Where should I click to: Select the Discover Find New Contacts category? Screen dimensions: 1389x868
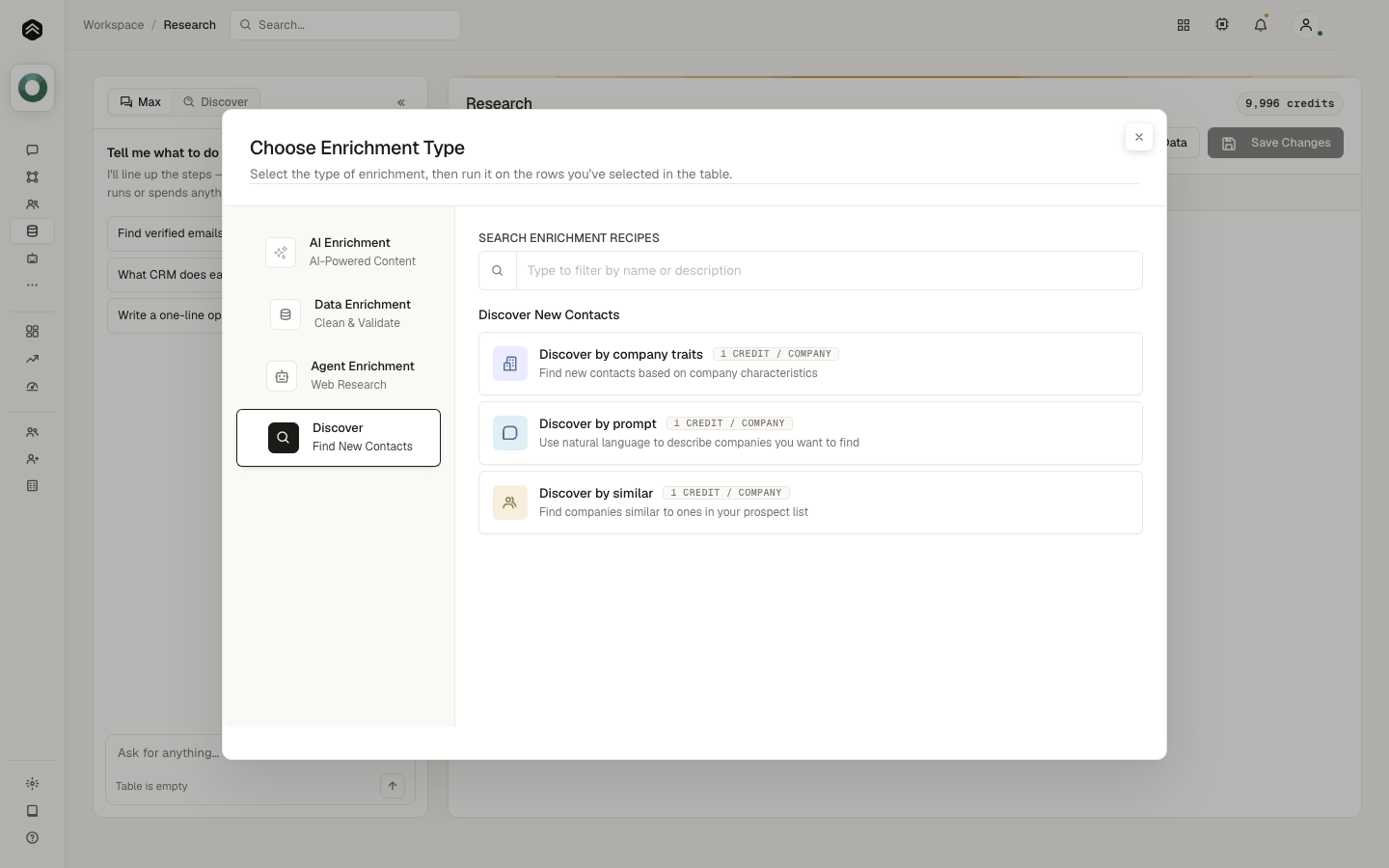339,438
